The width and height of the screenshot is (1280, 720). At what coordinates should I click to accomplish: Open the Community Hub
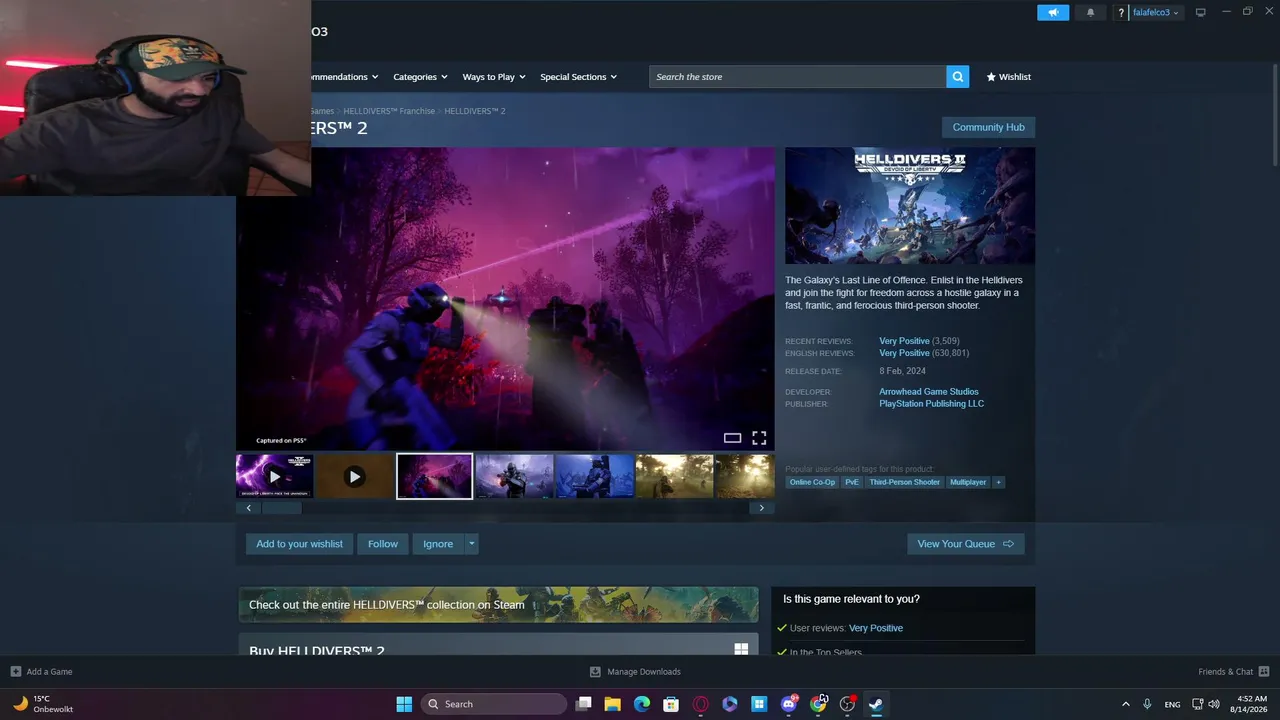tap(988, 127)
